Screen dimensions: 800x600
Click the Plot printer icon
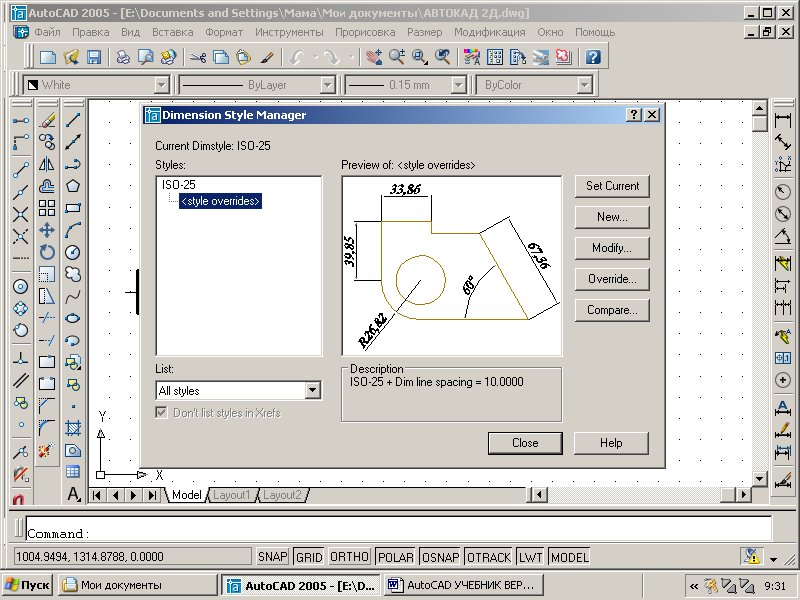[x=122, y=57]
